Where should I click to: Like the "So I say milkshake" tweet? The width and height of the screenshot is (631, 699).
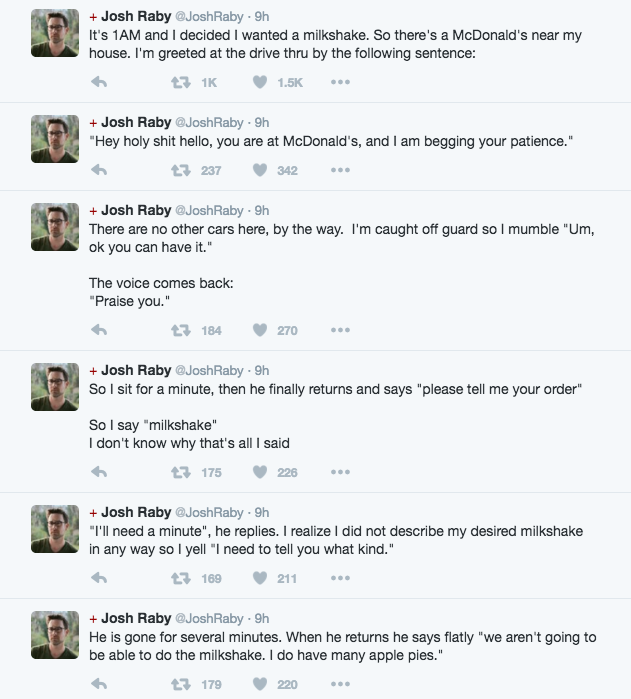(x=260, y=472)
